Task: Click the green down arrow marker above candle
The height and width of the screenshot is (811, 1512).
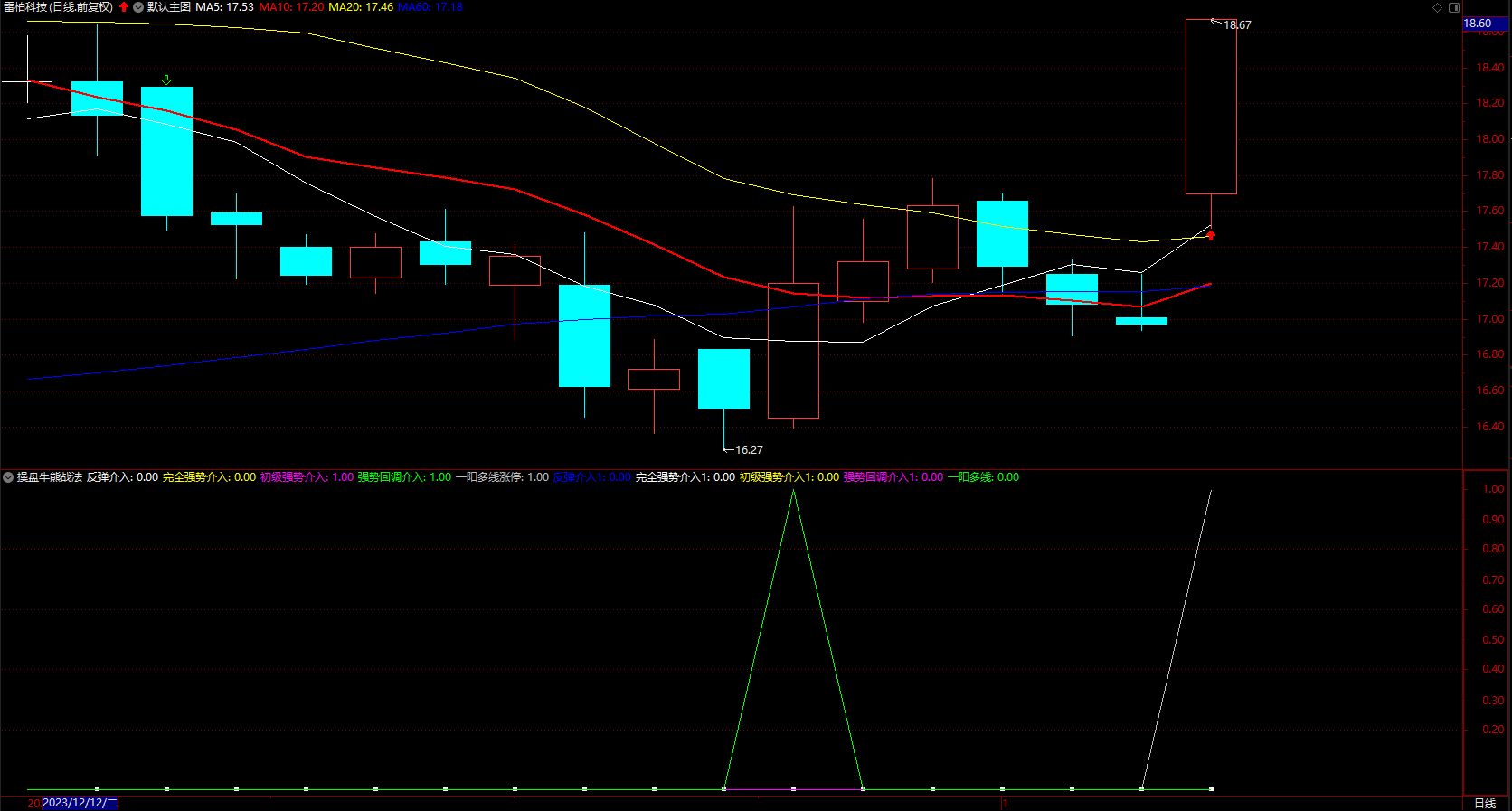Action: pos(166,80)
